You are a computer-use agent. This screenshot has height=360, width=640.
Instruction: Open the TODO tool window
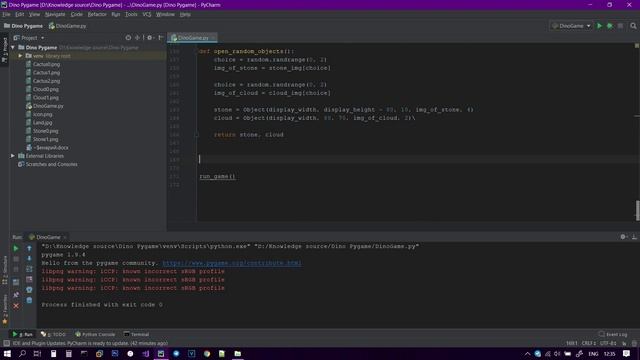53,334
